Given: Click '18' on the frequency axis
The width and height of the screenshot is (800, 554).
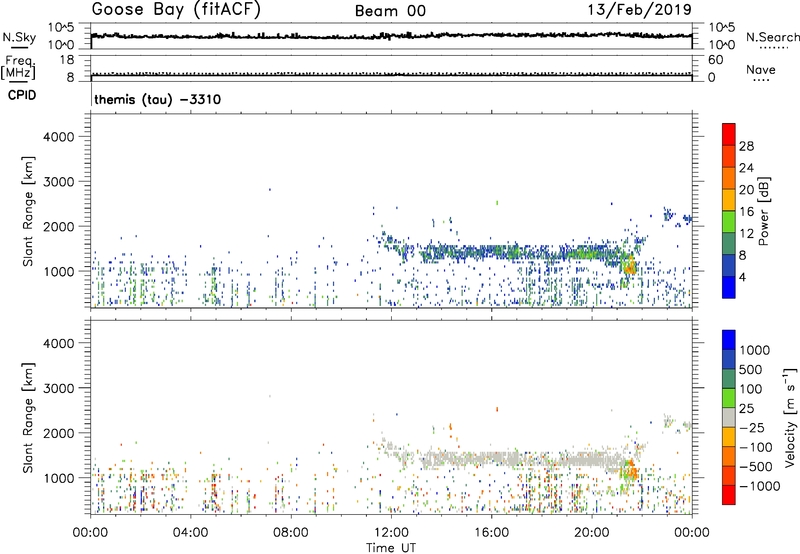Looking at the screenshot, I should click(x=67, y=60).
